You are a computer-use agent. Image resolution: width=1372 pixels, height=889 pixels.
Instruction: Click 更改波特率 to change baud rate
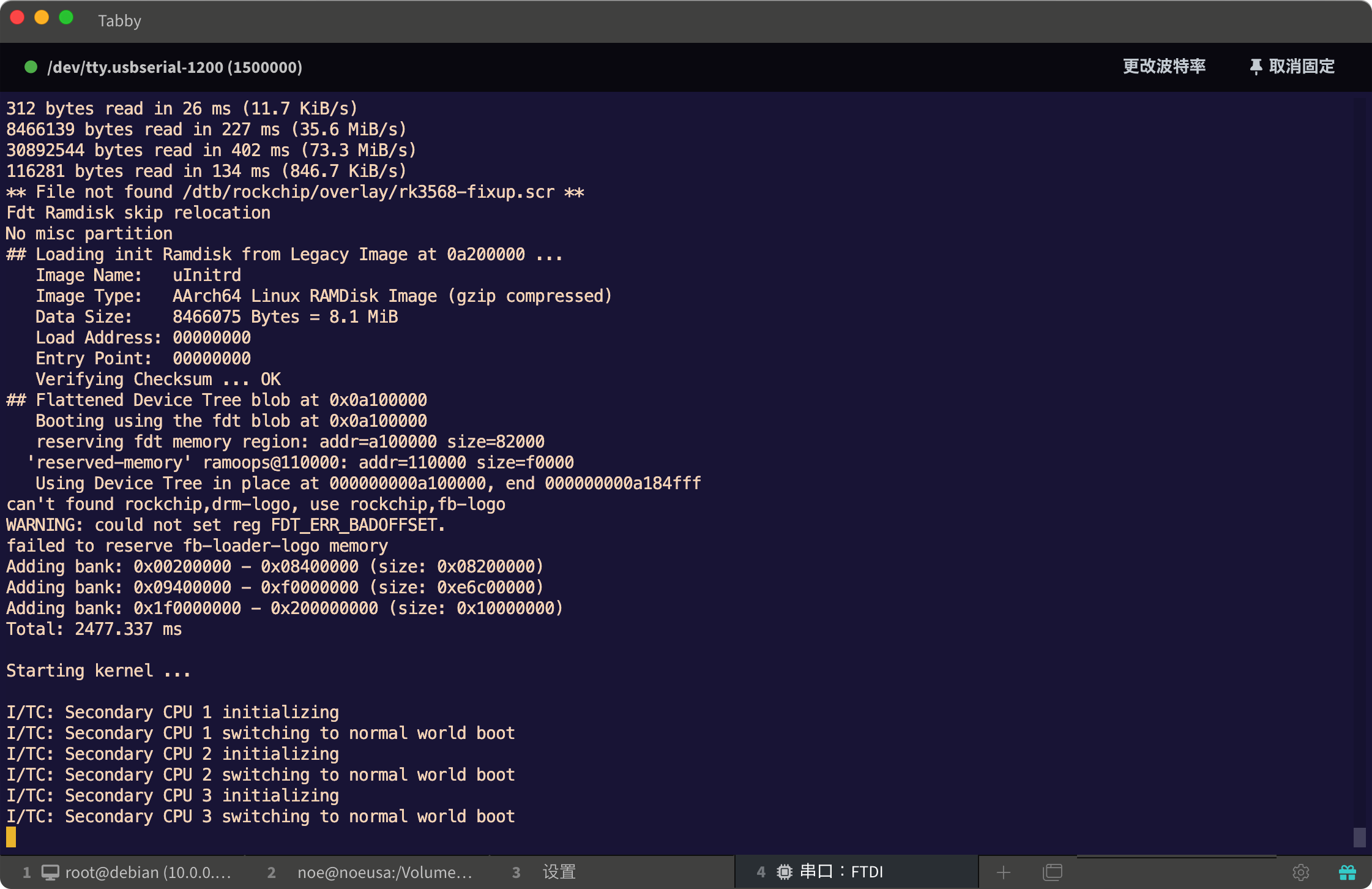pos(1163,67)
